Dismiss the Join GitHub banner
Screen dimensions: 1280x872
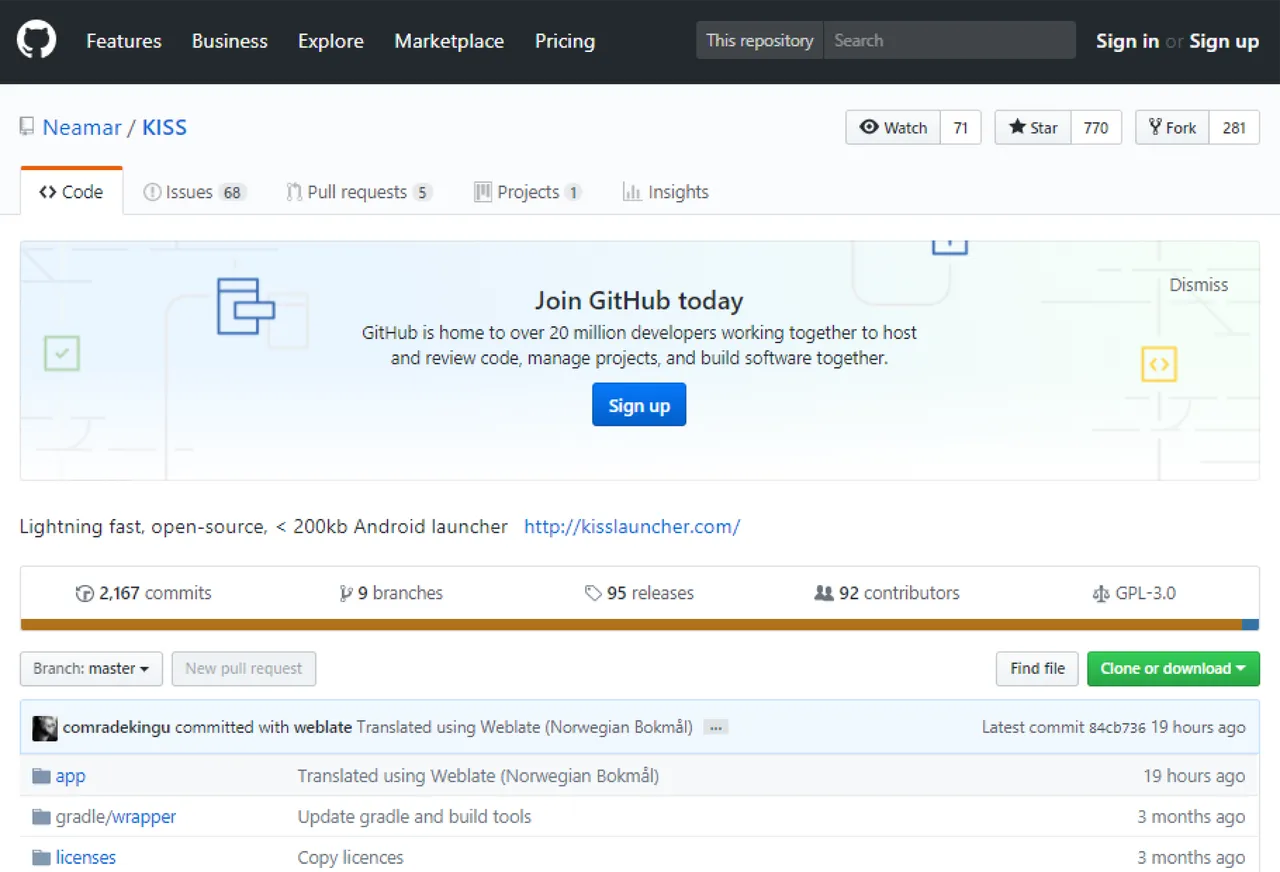click(x=1199, y=285)
